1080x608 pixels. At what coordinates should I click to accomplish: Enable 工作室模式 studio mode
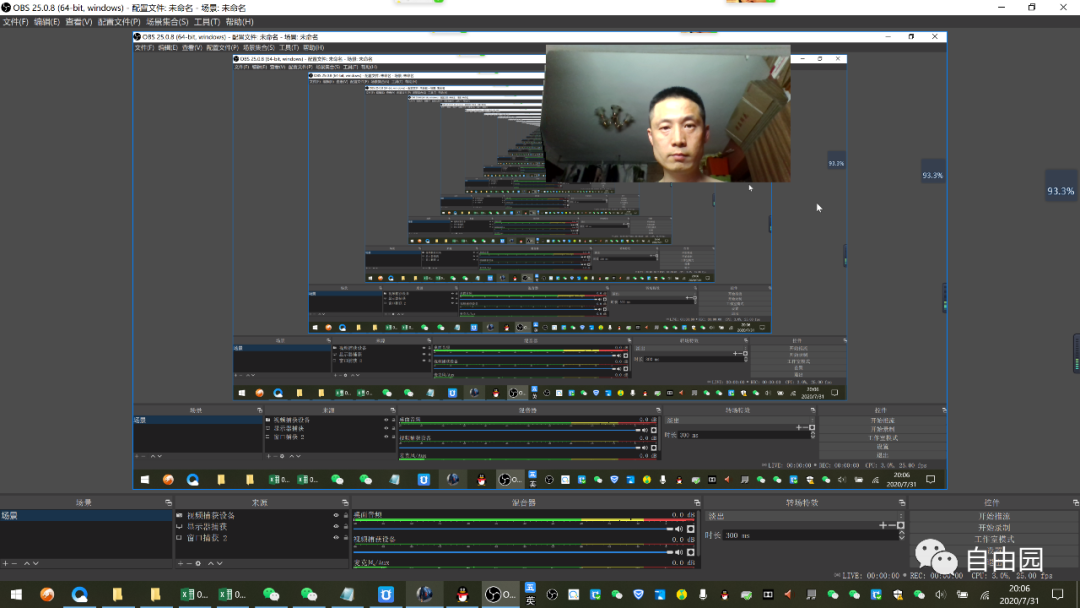[x=995, y=538]
